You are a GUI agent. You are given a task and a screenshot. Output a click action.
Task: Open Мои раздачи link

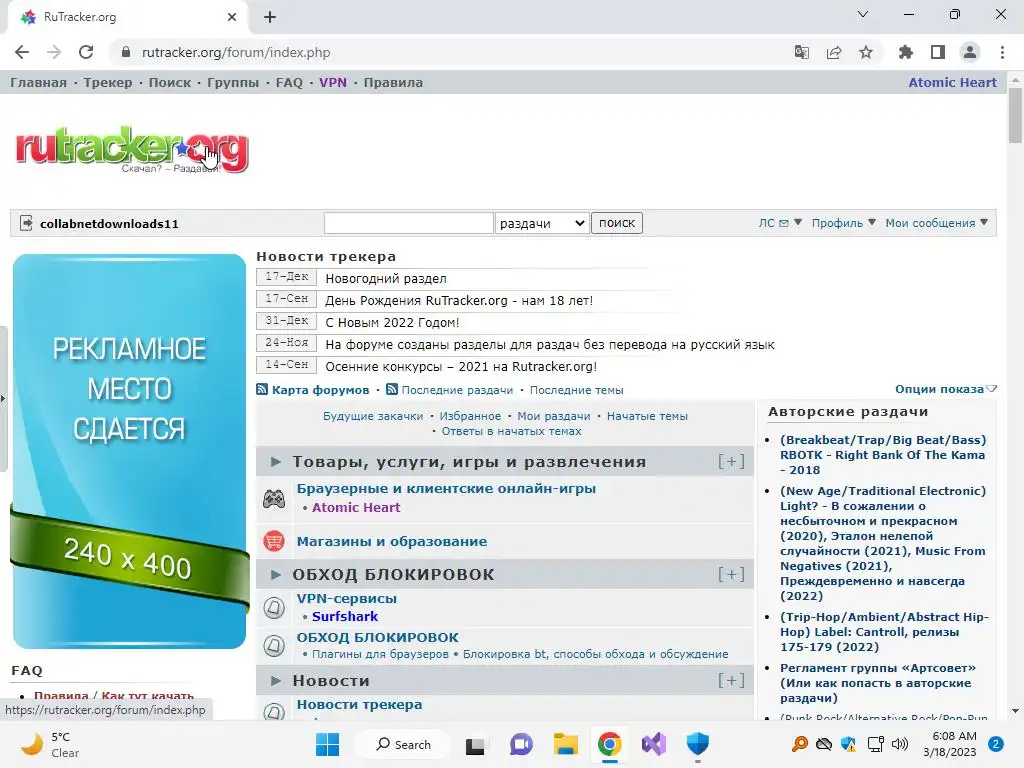pos(554,416)
